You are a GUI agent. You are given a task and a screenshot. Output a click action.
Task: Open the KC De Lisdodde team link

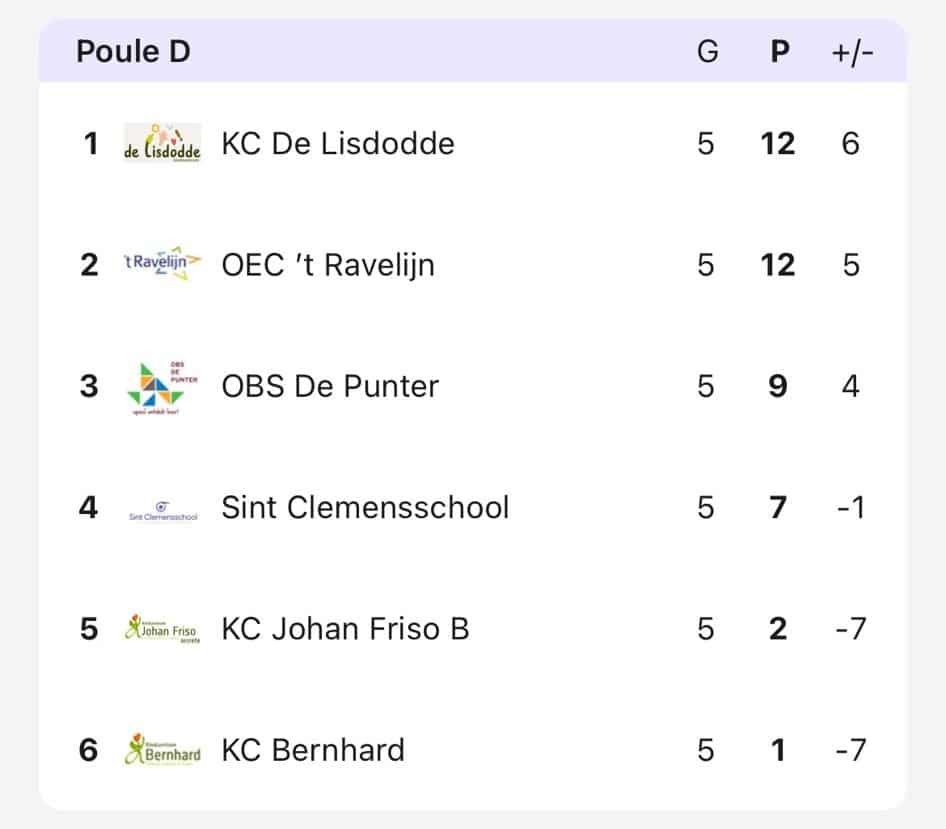pos(338,144)
